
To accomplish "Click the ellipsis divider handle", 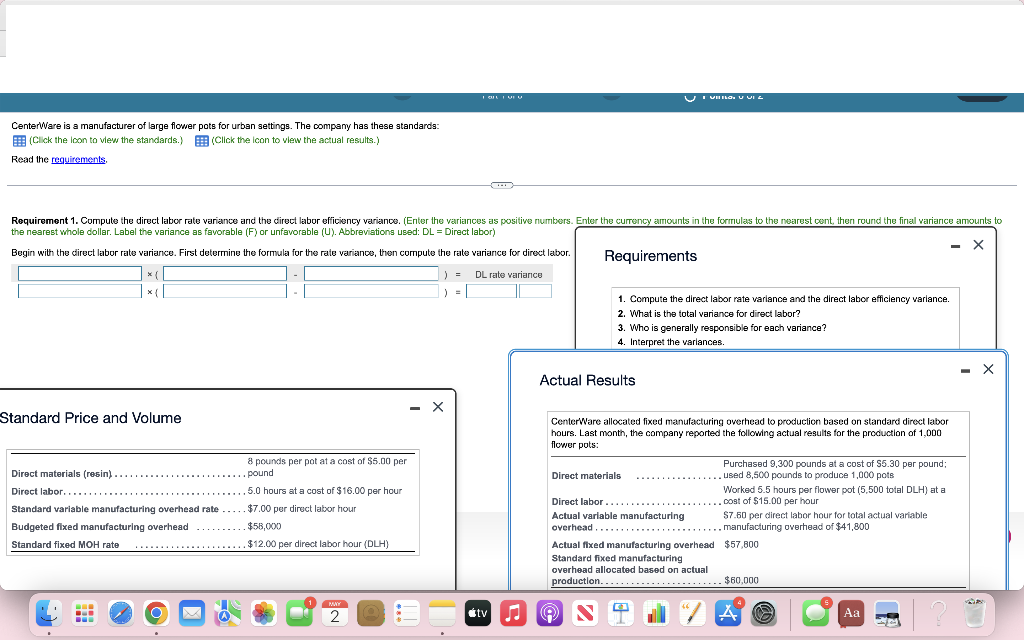I will coord(502,185).
